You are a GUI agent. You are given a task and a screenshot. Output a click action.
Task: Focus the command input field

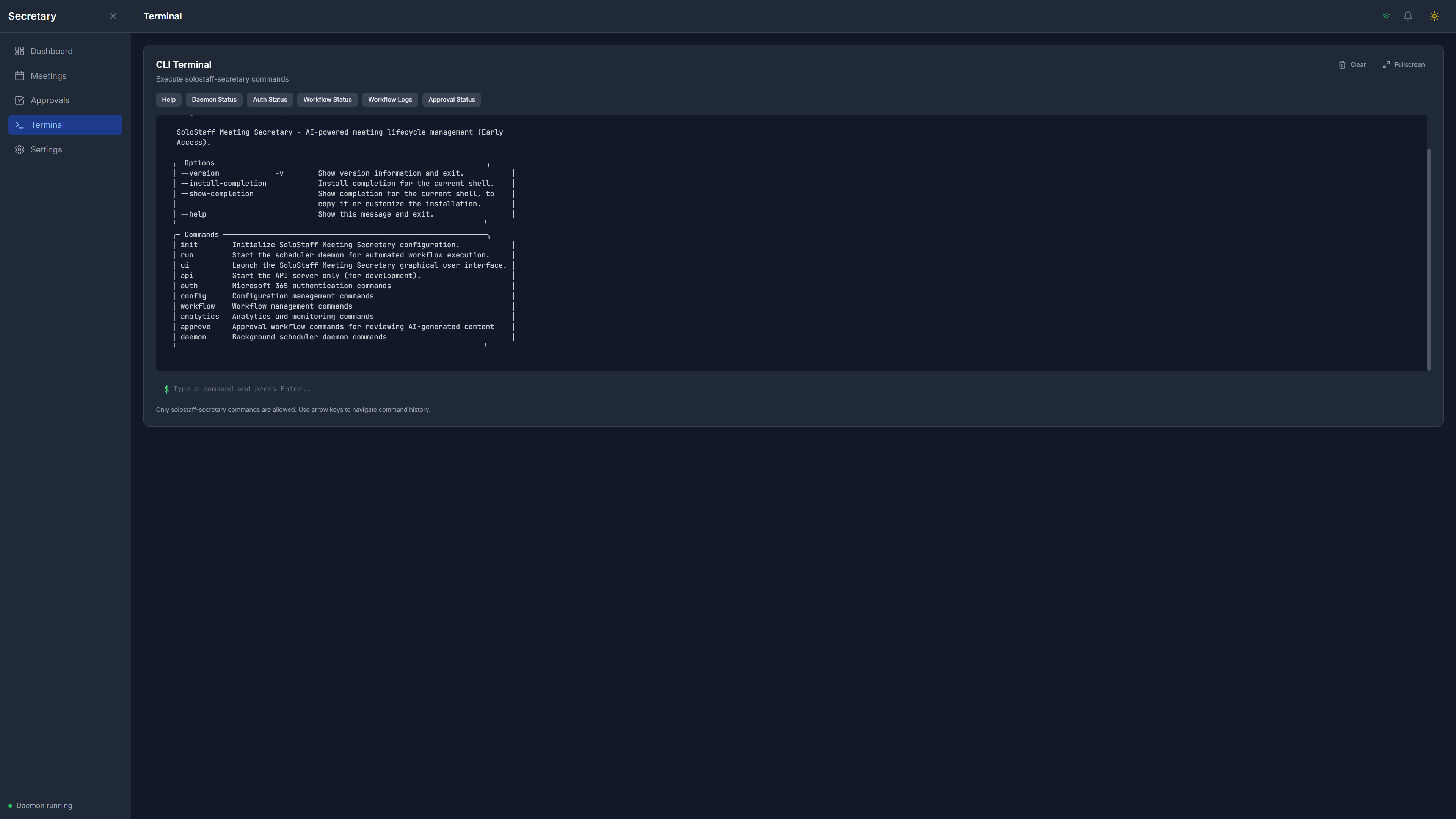pyautogui.click(x=509, y=389)
